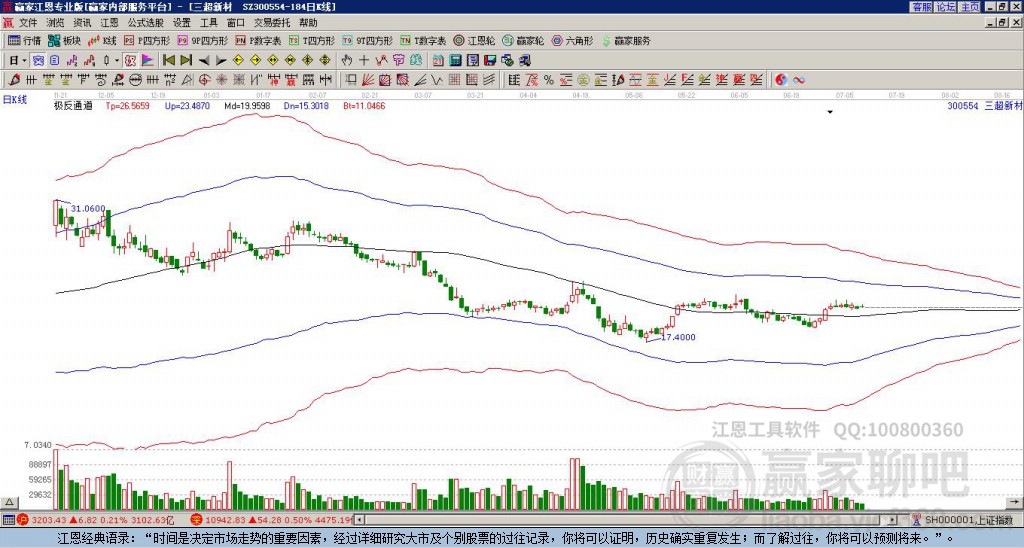Open the 行情 quotes view

[x=25, y=40]
